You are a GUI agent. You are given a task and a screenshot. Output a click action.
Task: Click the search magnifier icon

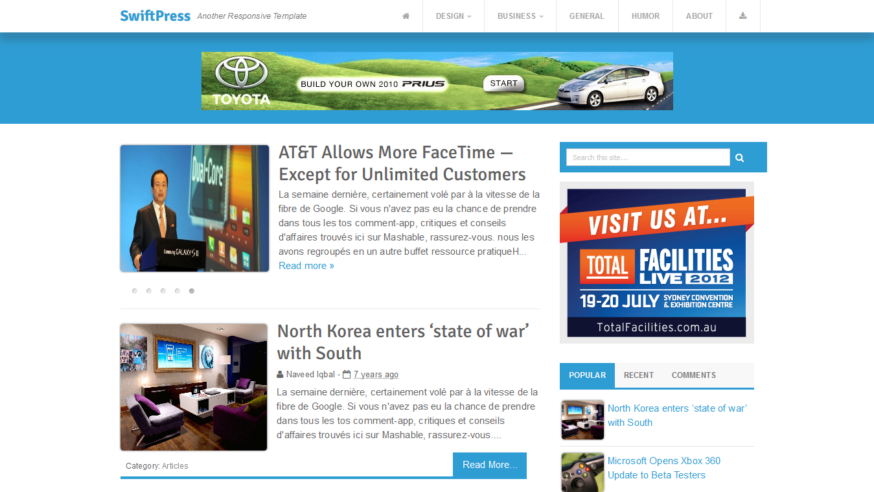click(739, 158)
